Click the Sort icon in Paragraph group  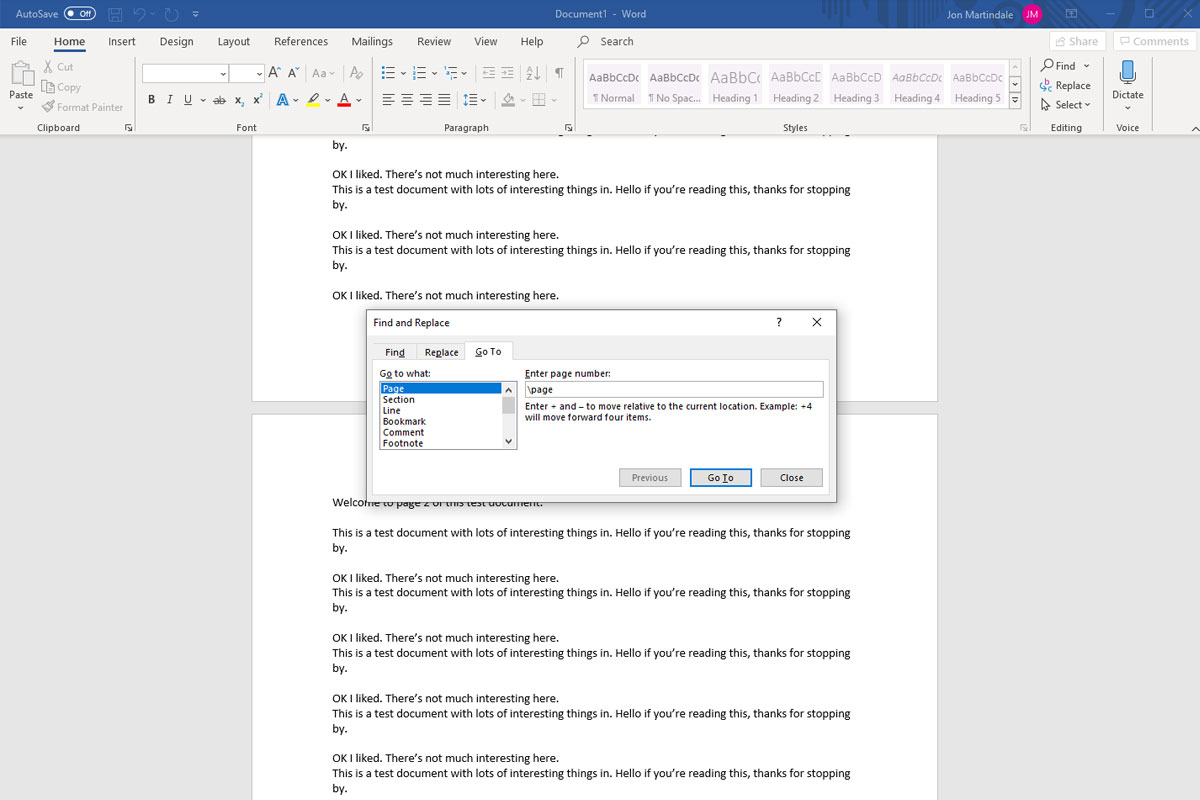point(534,73)
